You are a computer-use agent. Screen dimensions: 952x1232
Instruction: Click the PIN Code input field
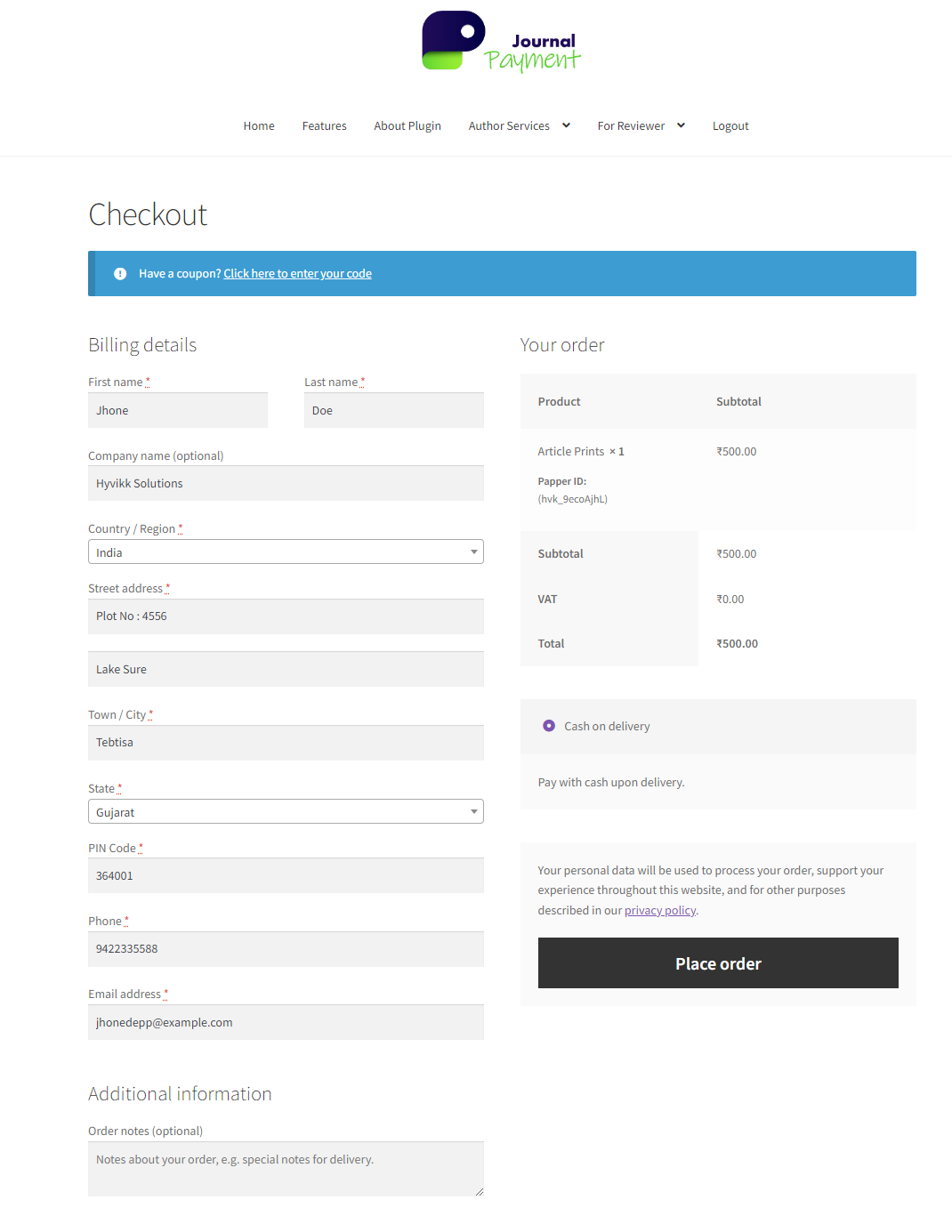click(286, 876)
